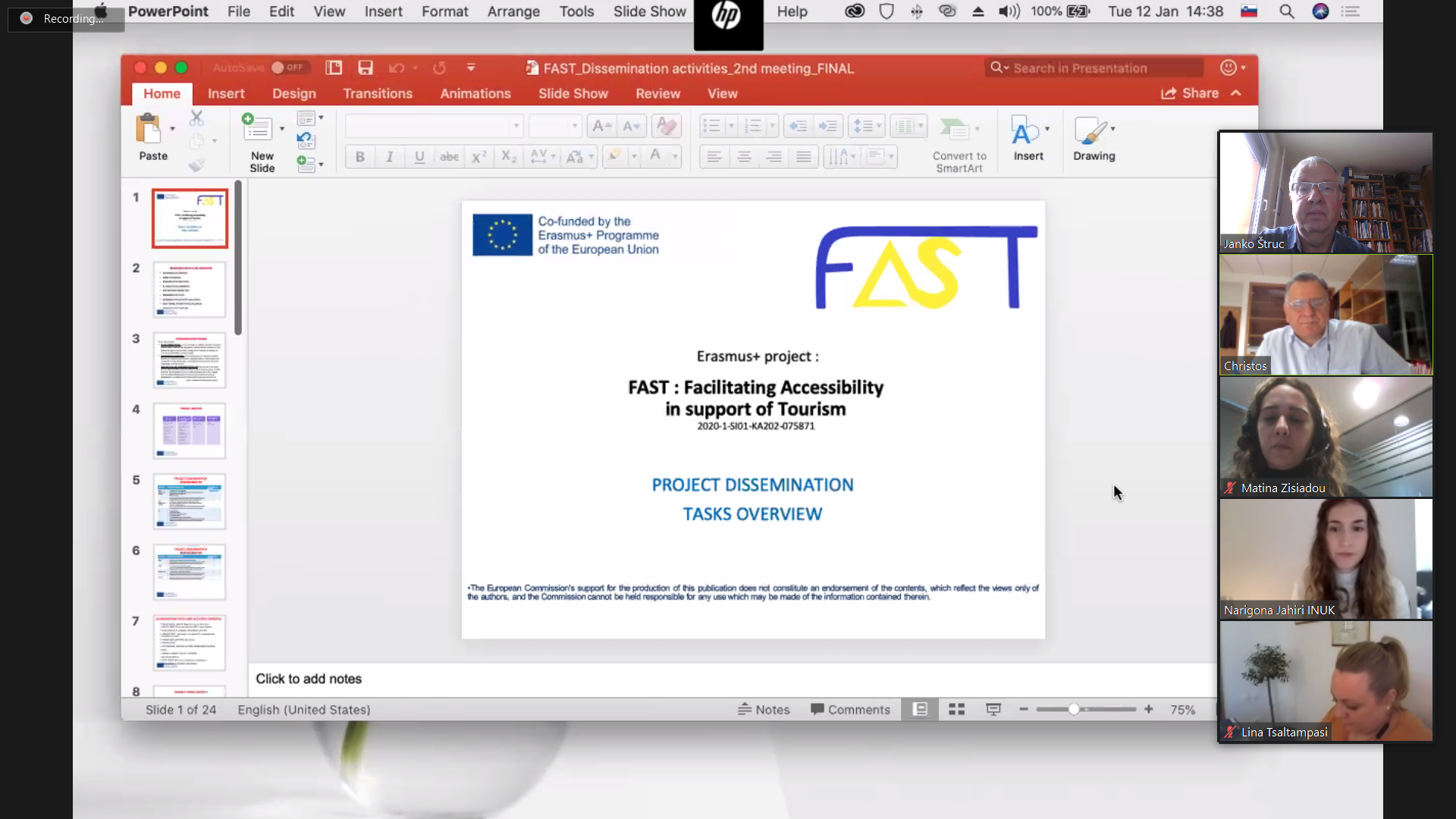Image resolution: width=1456 pixels, height=819 pixels.
Task: Open the line spacing dropdown
Action: 866,126
